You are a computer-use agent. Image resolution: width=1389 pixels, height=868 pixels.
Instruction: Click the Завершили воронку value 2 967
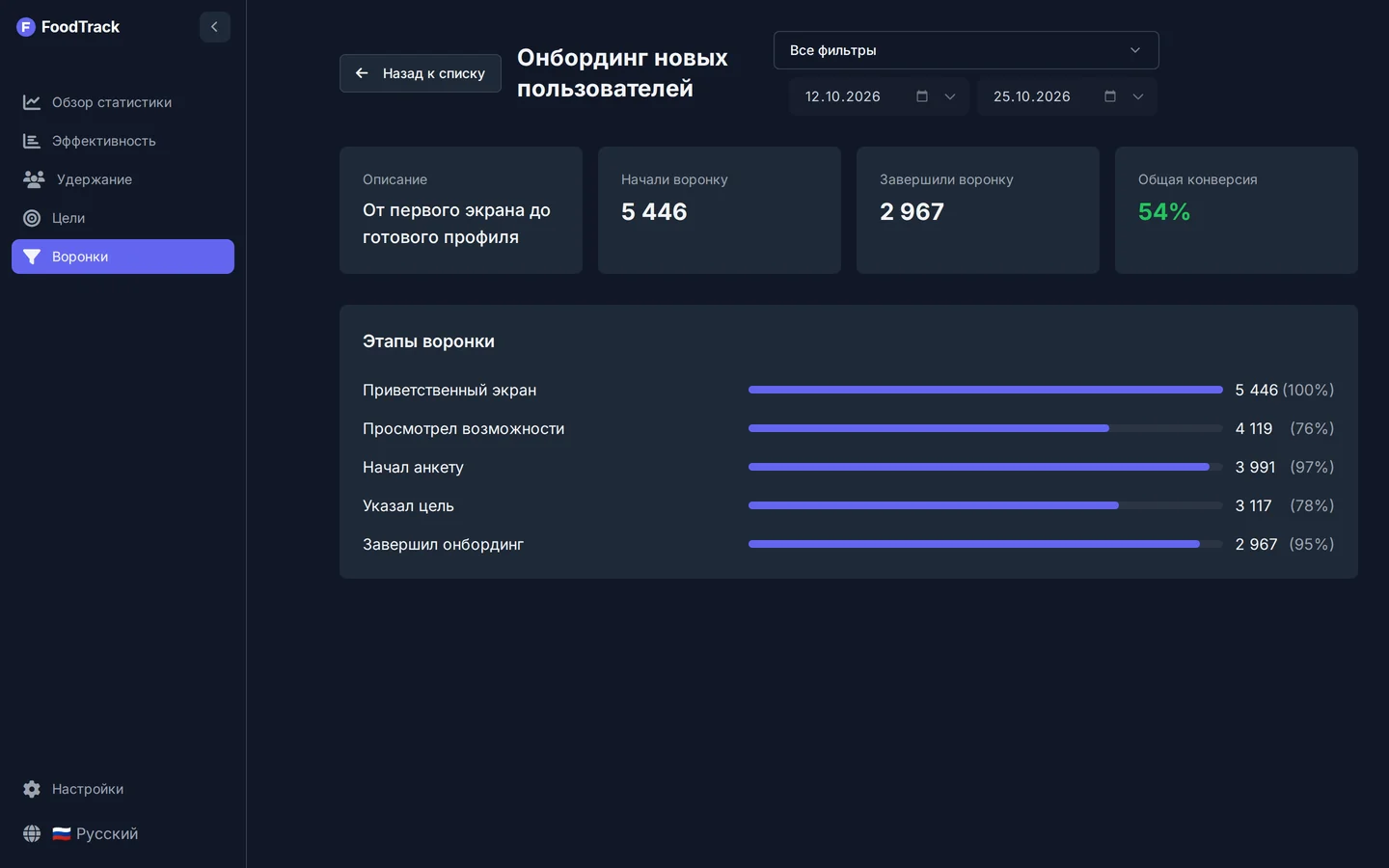[x=912, y=211]
